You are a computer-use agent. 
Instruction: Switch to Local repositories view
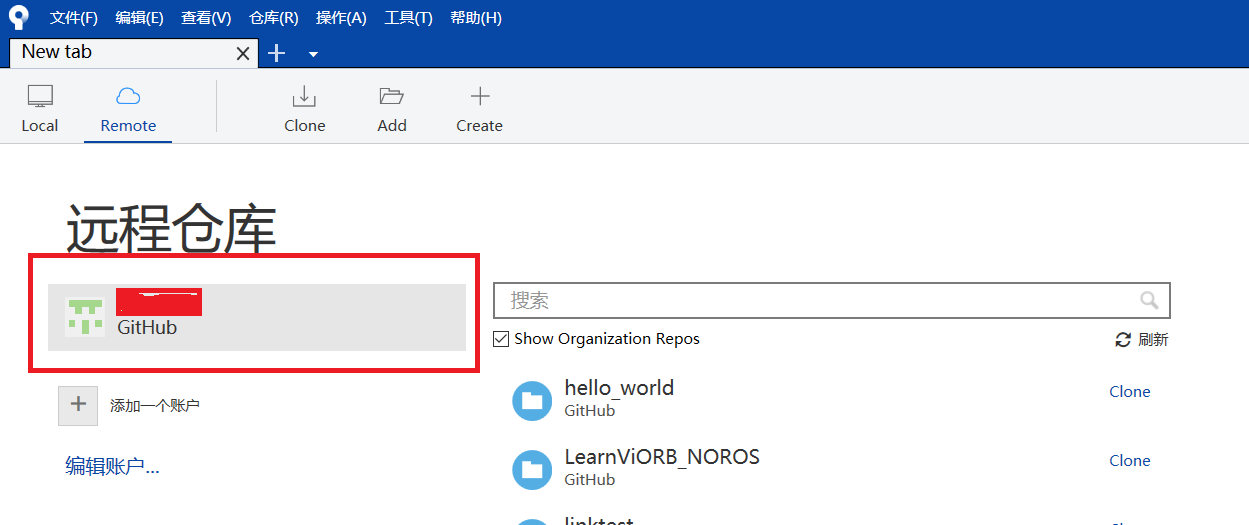click(x=40, y=110)
